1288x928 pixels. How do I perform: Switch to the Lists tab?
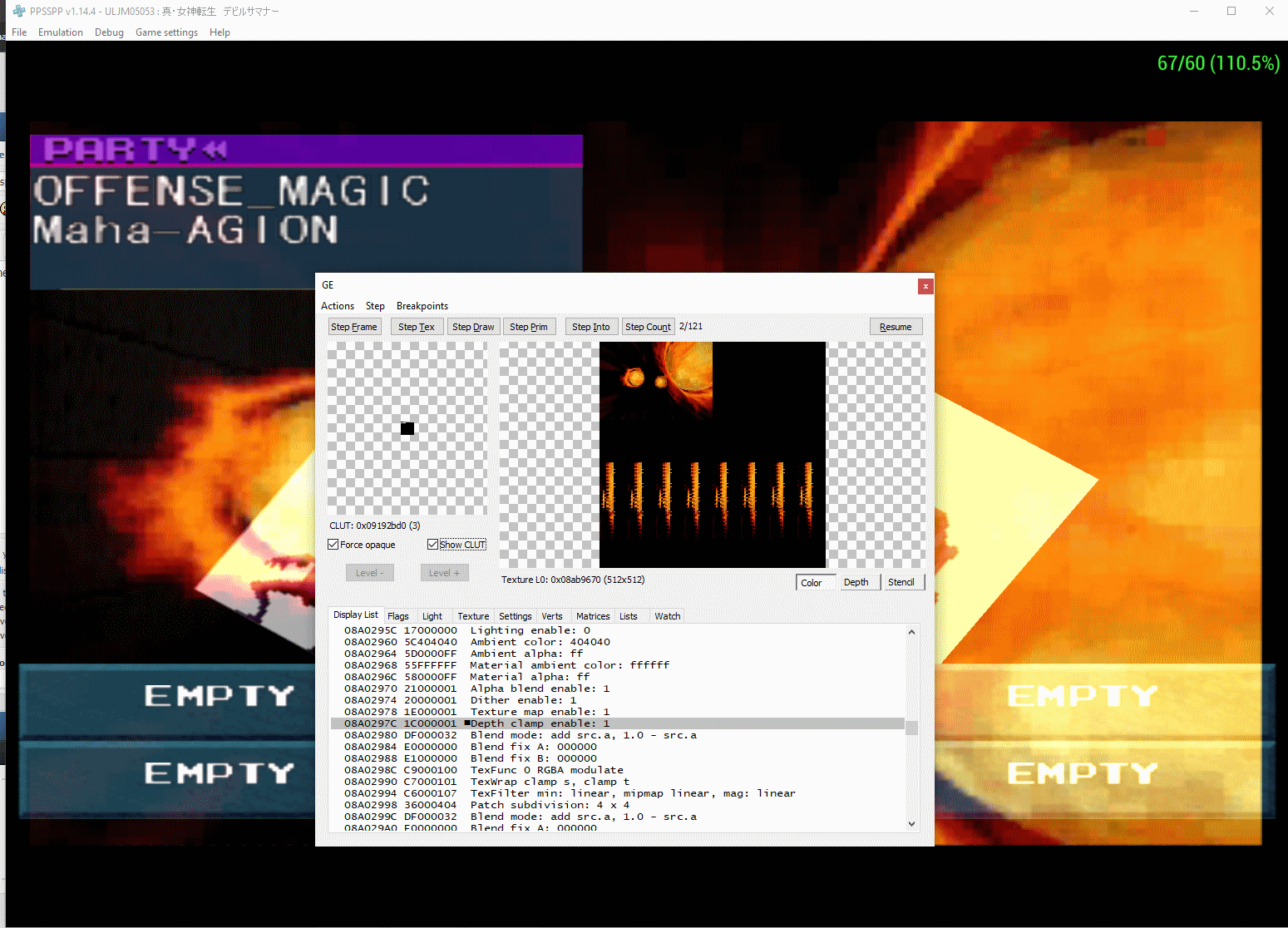(629, 616)
